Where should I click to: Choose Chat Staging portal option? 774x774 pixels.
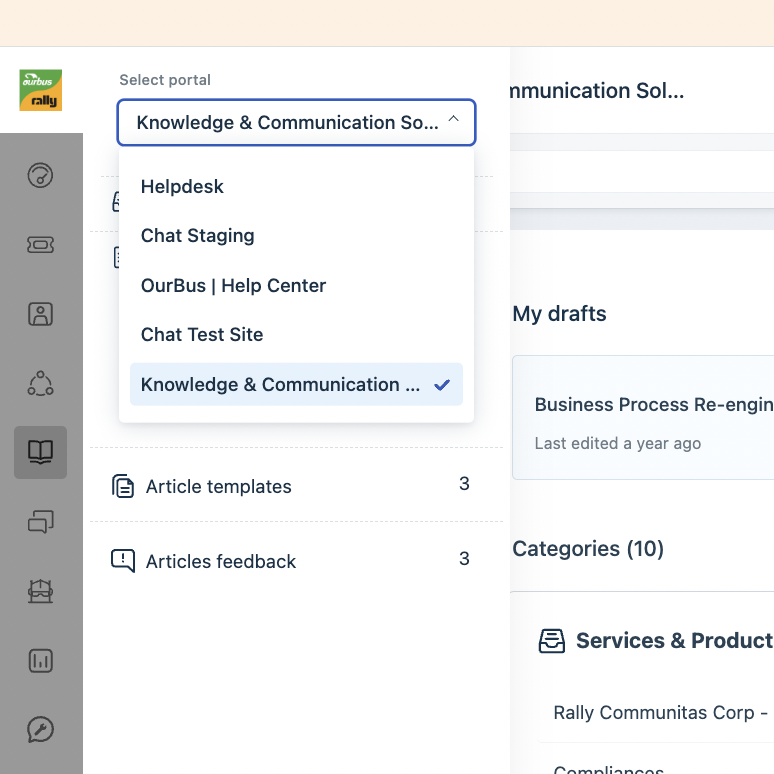click(198, 236)
